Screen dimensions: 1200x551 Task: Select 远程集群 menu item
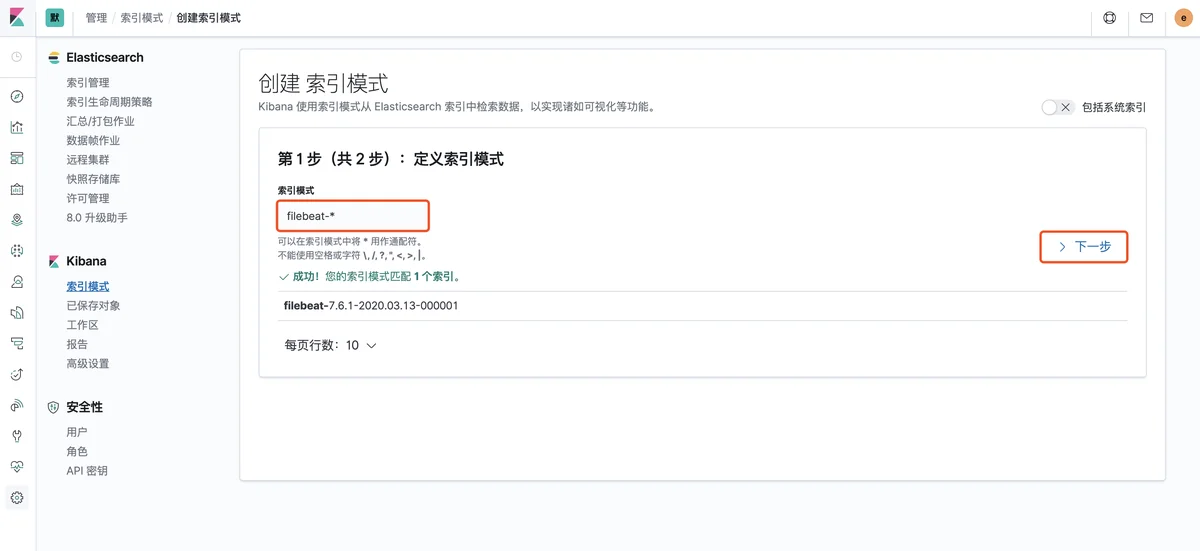point(88,160)
